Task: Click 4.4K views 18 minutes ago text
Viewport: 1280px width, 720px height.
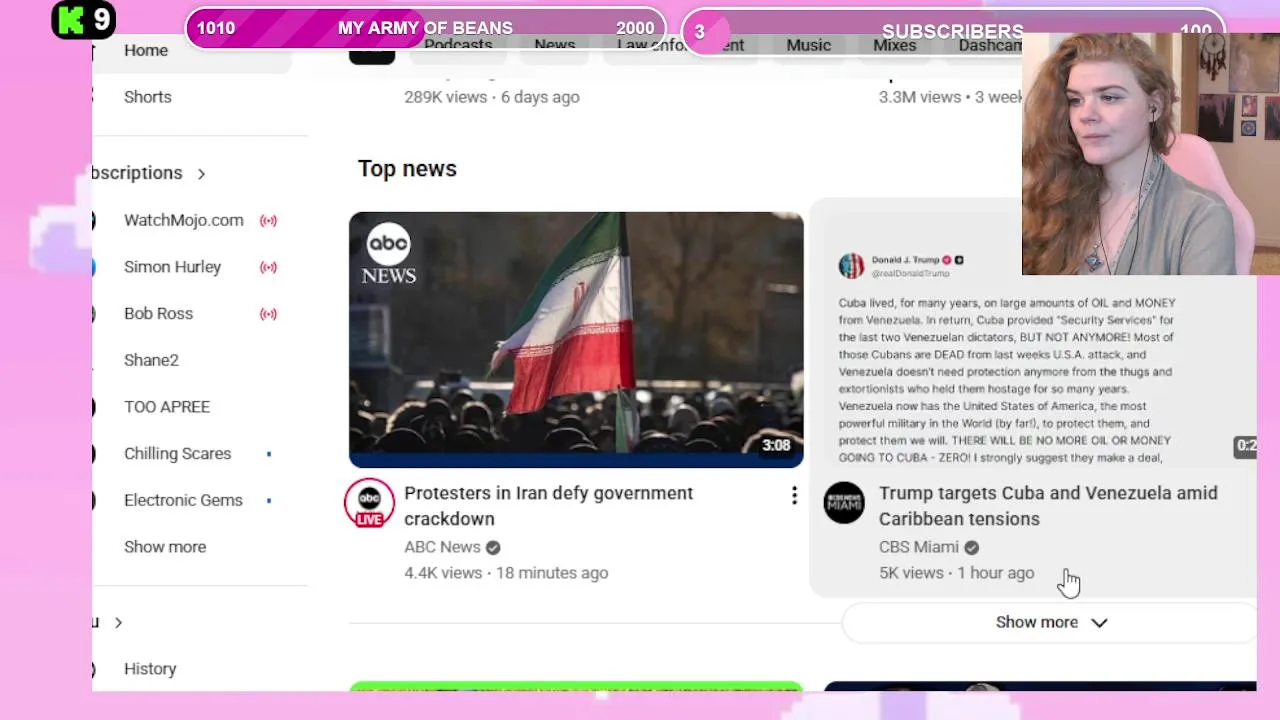Action: tap(506, 573)
